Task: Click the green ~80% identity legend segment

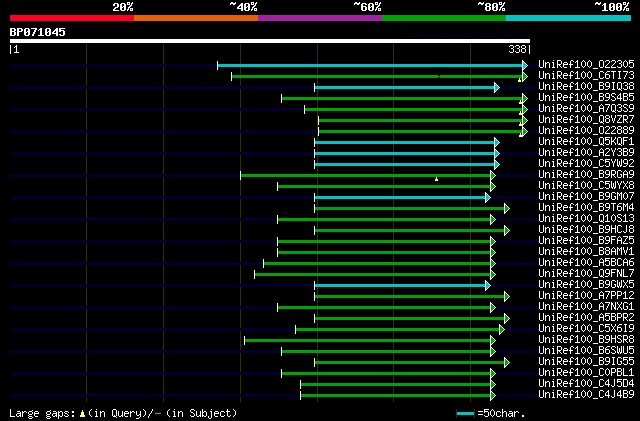Action: [444, 18]
